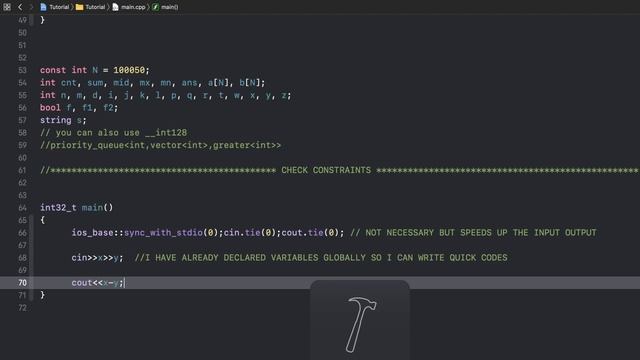The image size is (640, 360).
Task: Go back with the left arrow
Action: click(20, 7)
